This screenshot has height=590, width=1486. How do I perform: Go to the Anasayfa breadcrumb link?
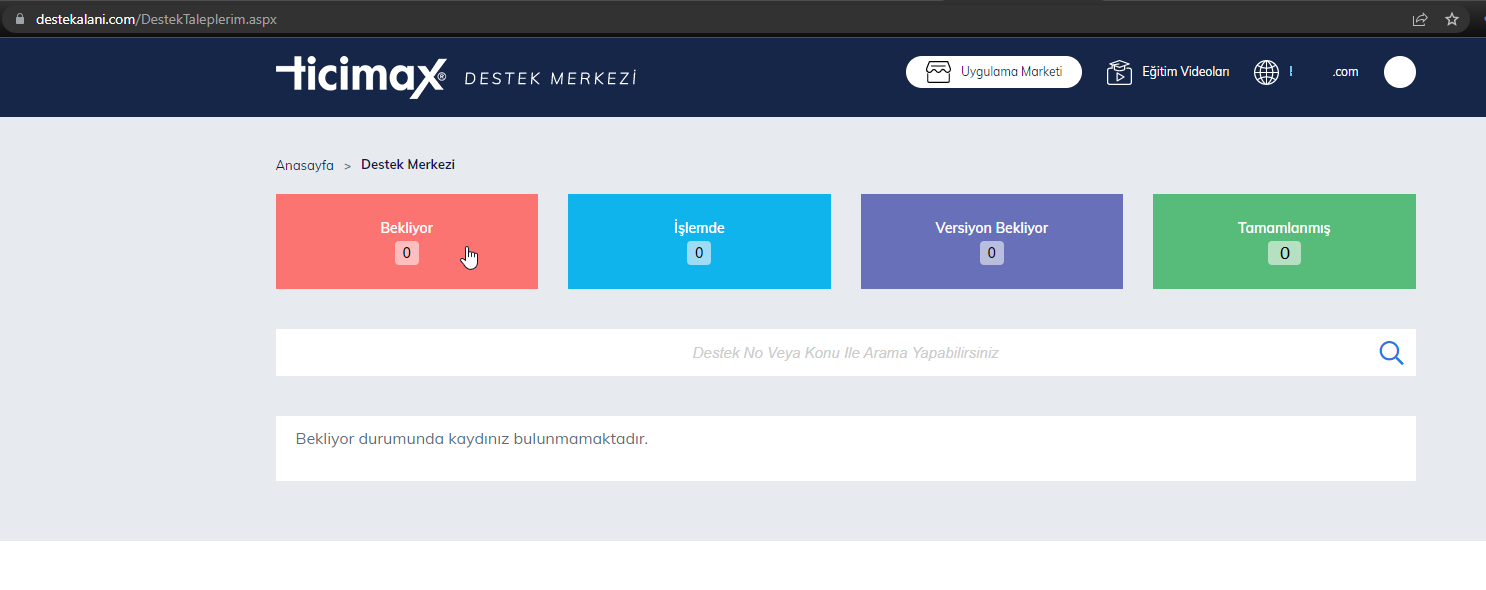click(305, 165)
